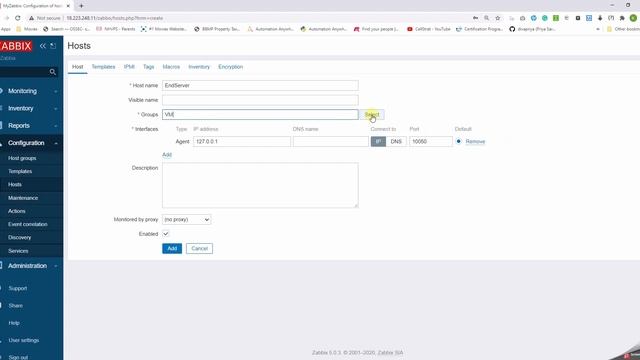Switch to the IPMI tab
The width and height of the screenshot is (640, 360).
129,67
